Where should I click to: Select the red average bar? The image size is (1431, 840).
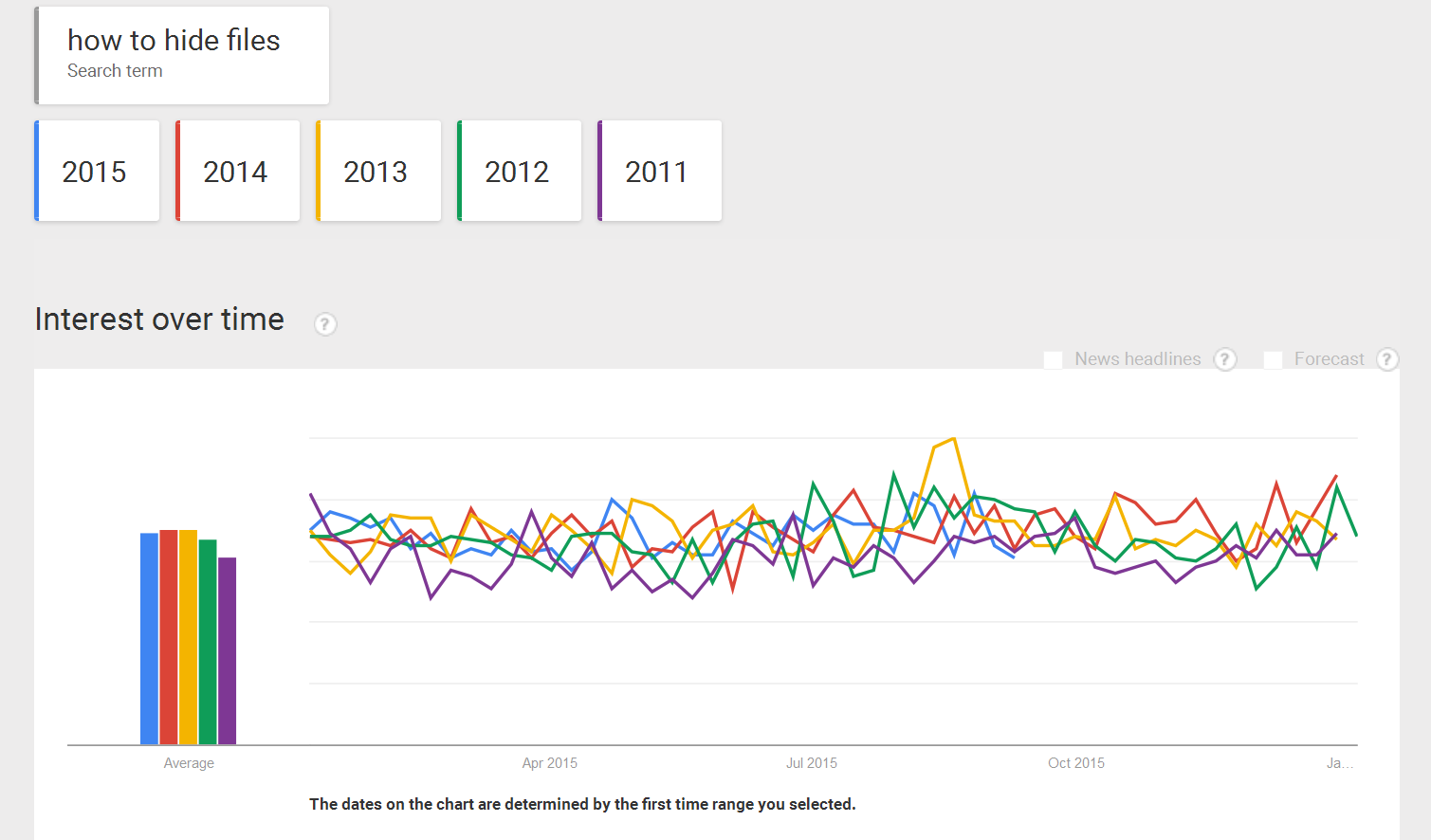pos(169,637)
